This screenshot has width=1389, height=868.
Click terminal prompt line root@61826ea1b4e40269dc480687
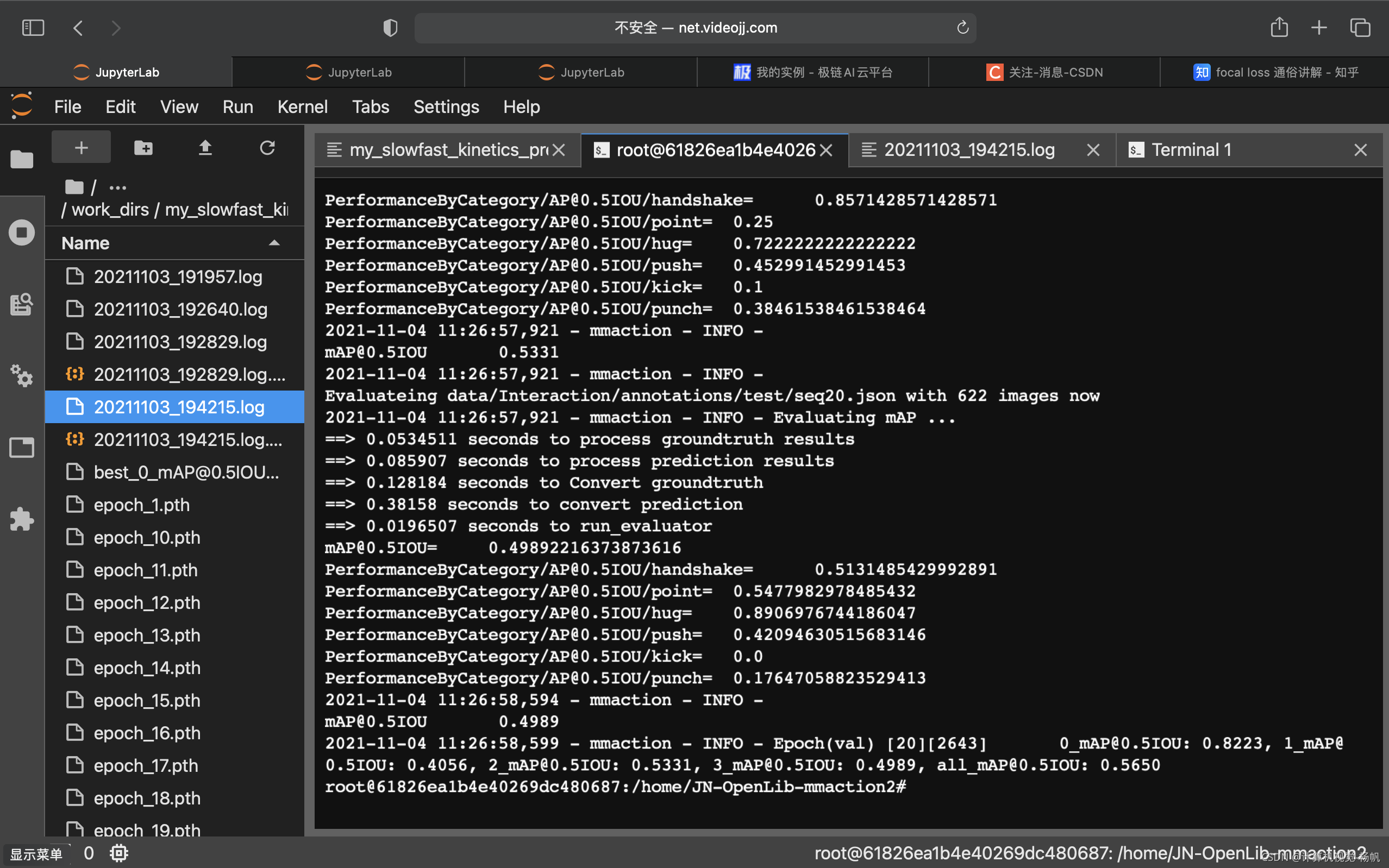(615, 787)
